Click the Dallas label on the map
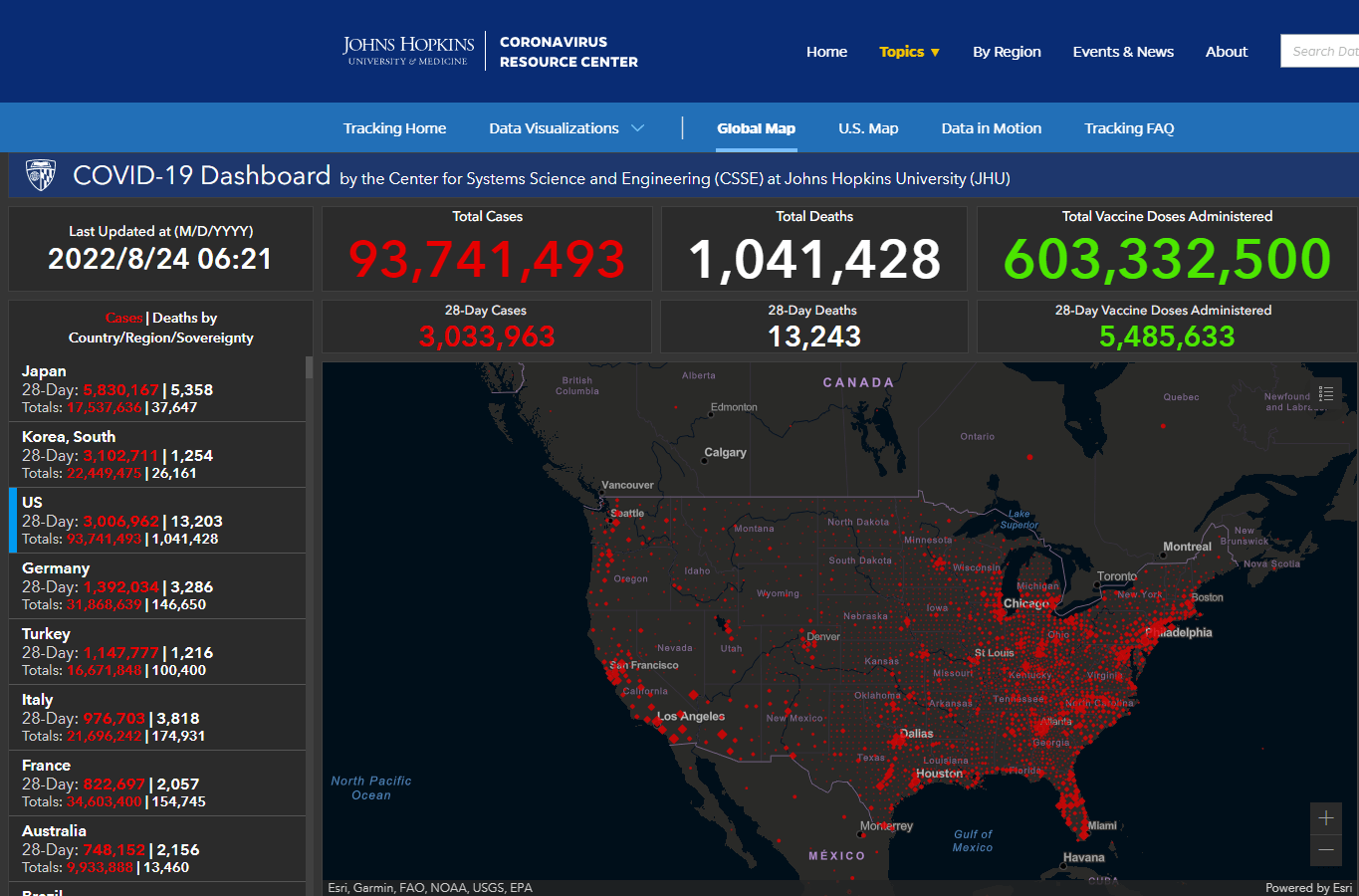Viewport: 1359px width, 896px height. (x=917, y=734)
